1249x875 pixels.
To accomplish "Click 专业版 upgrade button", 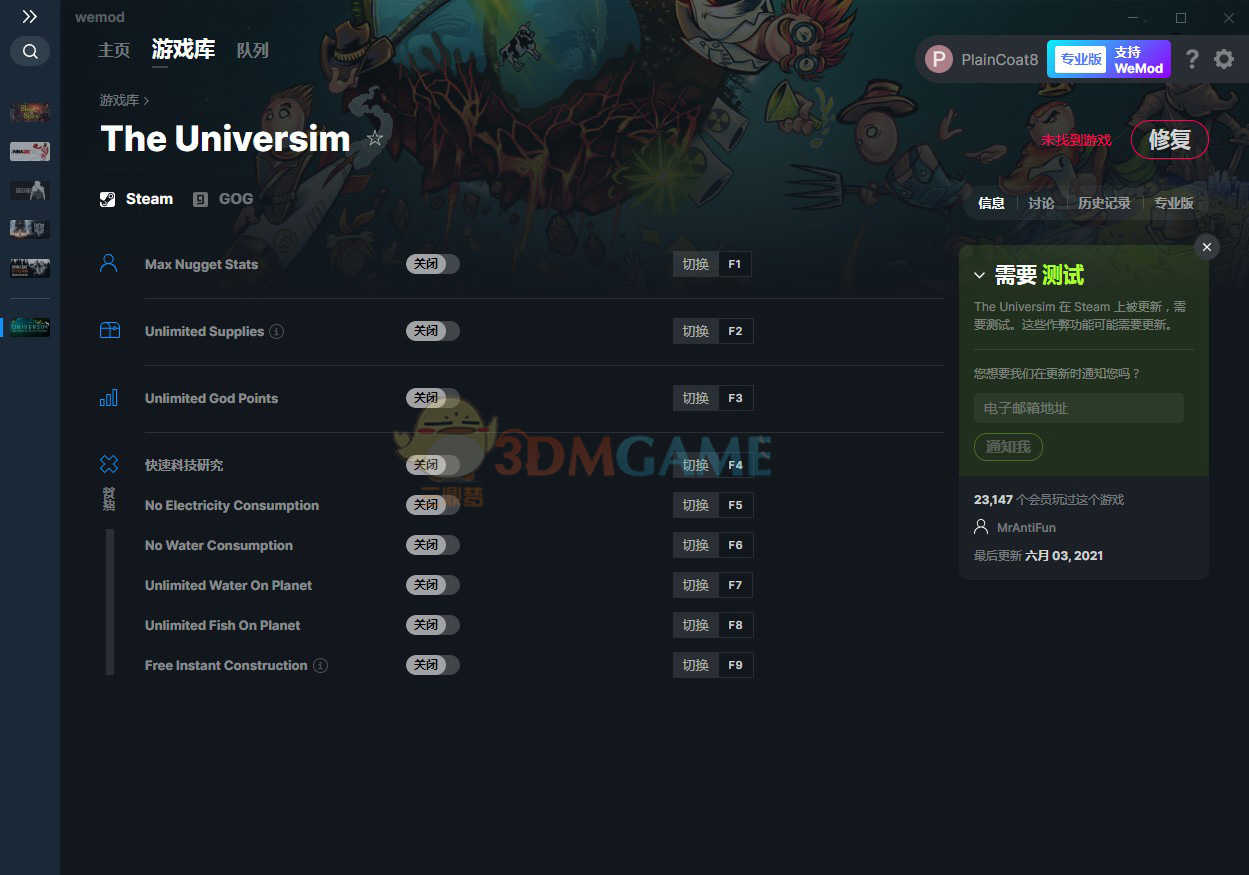I will point(1080,59).
